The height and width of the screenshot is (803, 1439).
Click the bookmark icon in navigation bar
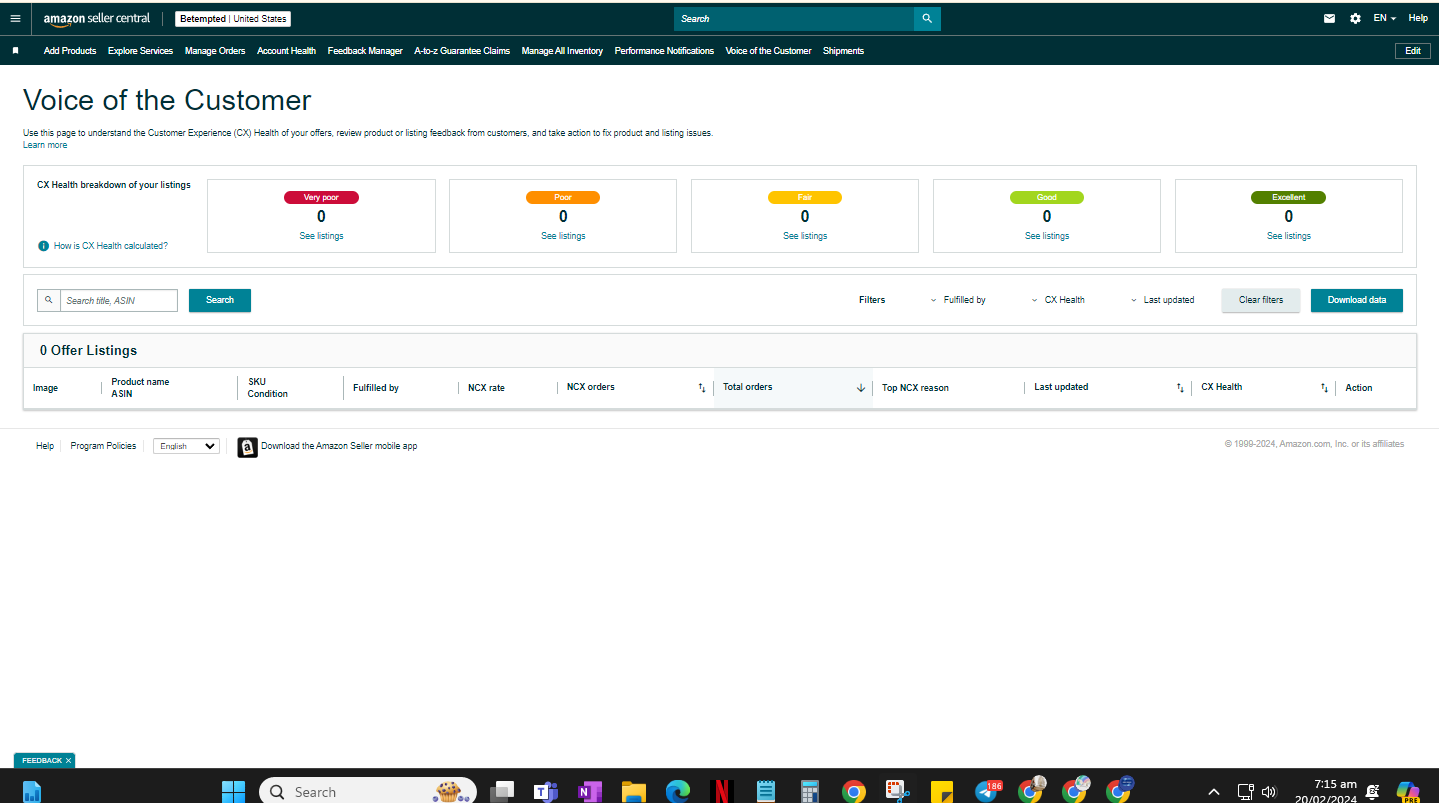(15, 50)
